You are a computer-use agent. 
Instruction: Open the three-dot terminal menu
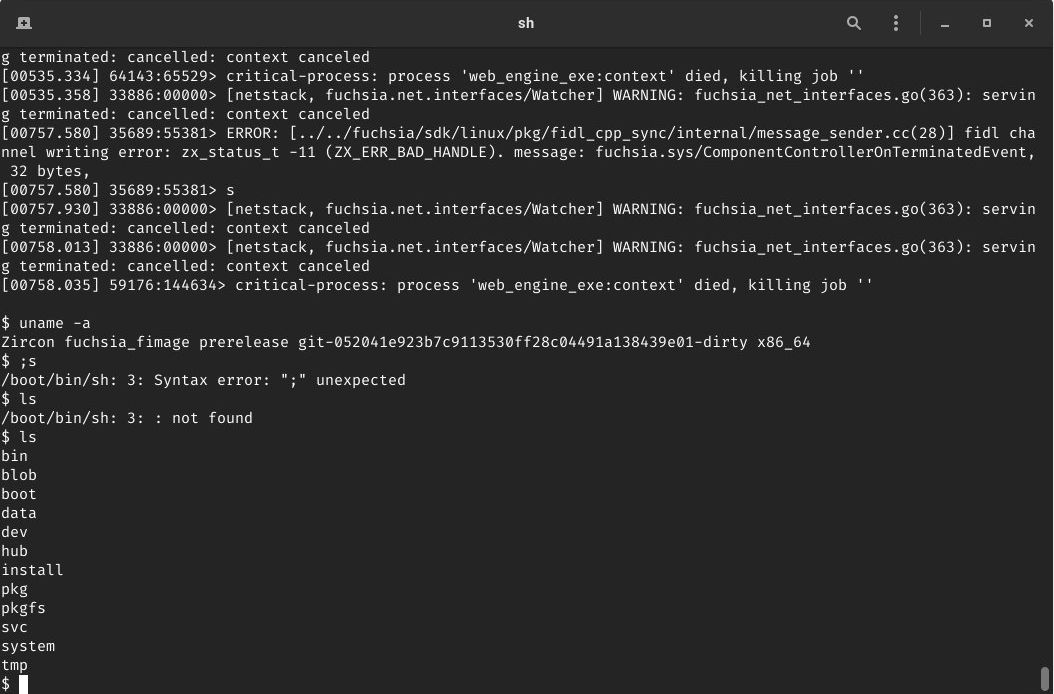[x=895, y=23]
